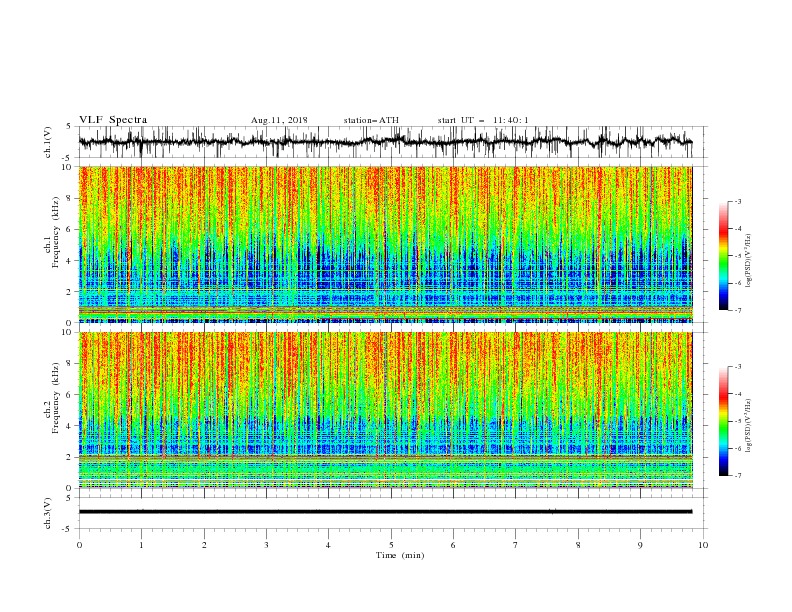Click the "ch.1(V)" vertical axis label

click(48, 142)
